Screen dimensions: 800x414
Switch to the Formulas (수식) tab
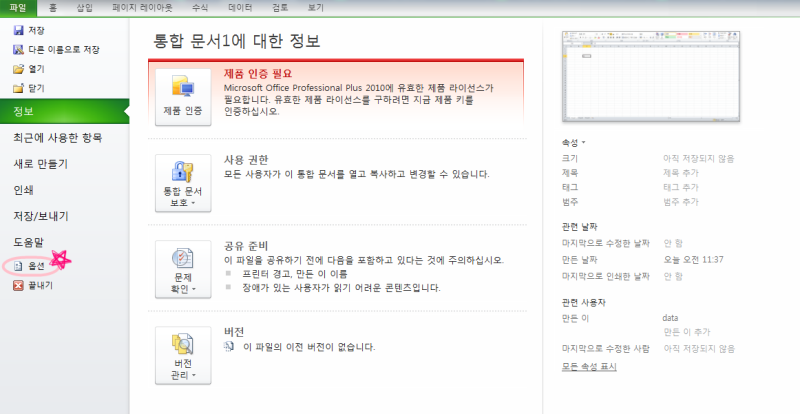pos(200,8)
